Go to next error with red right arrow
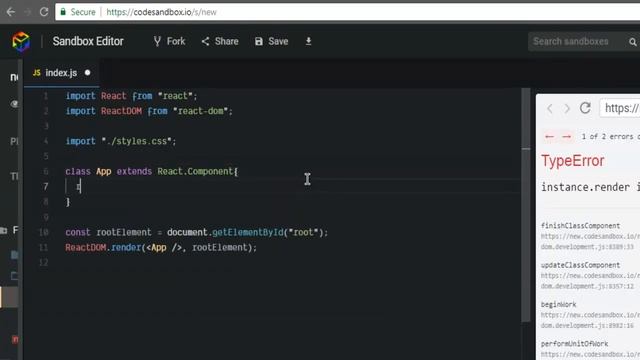The image size is (640, 360). pyautogui.click(x=567, y=136)
